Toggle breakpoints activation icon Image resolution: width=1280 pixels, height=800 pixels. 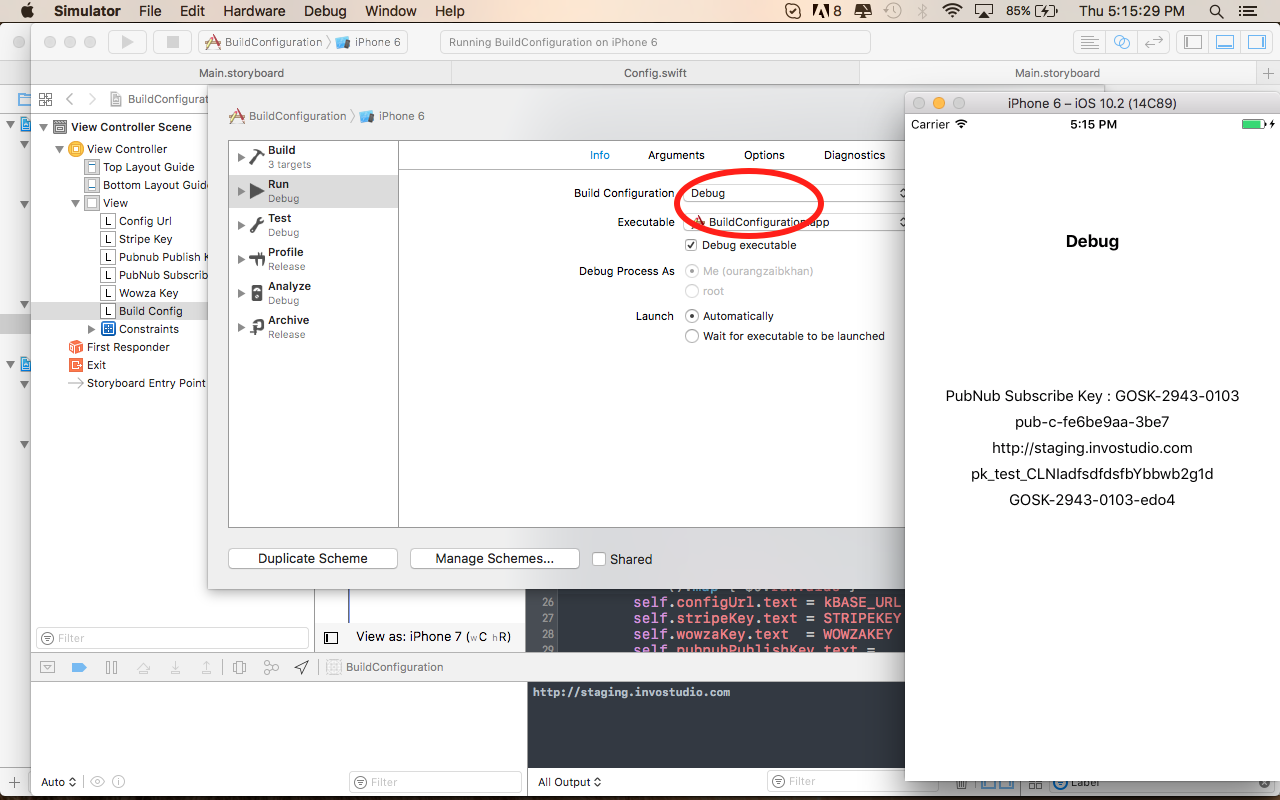[x=79, y=667]
